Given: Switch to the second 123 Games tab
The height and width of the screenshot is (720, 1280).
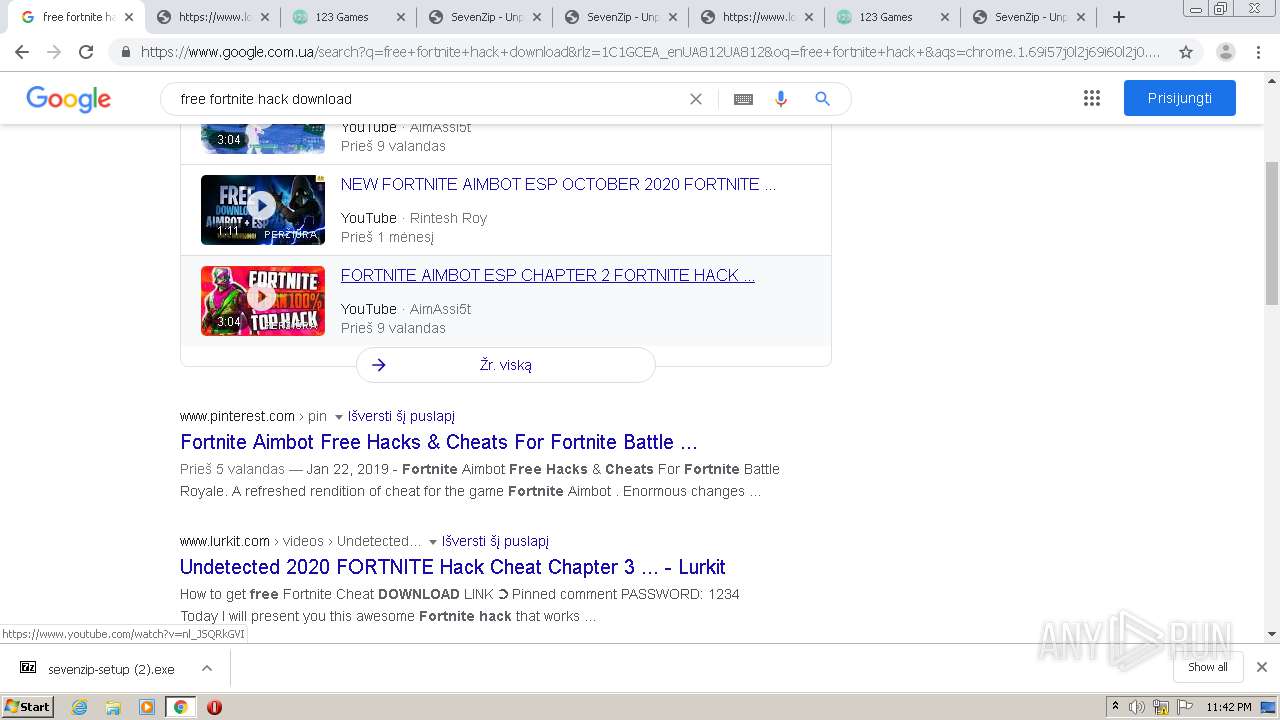Looking at the screenshot, I should (893, 17).
